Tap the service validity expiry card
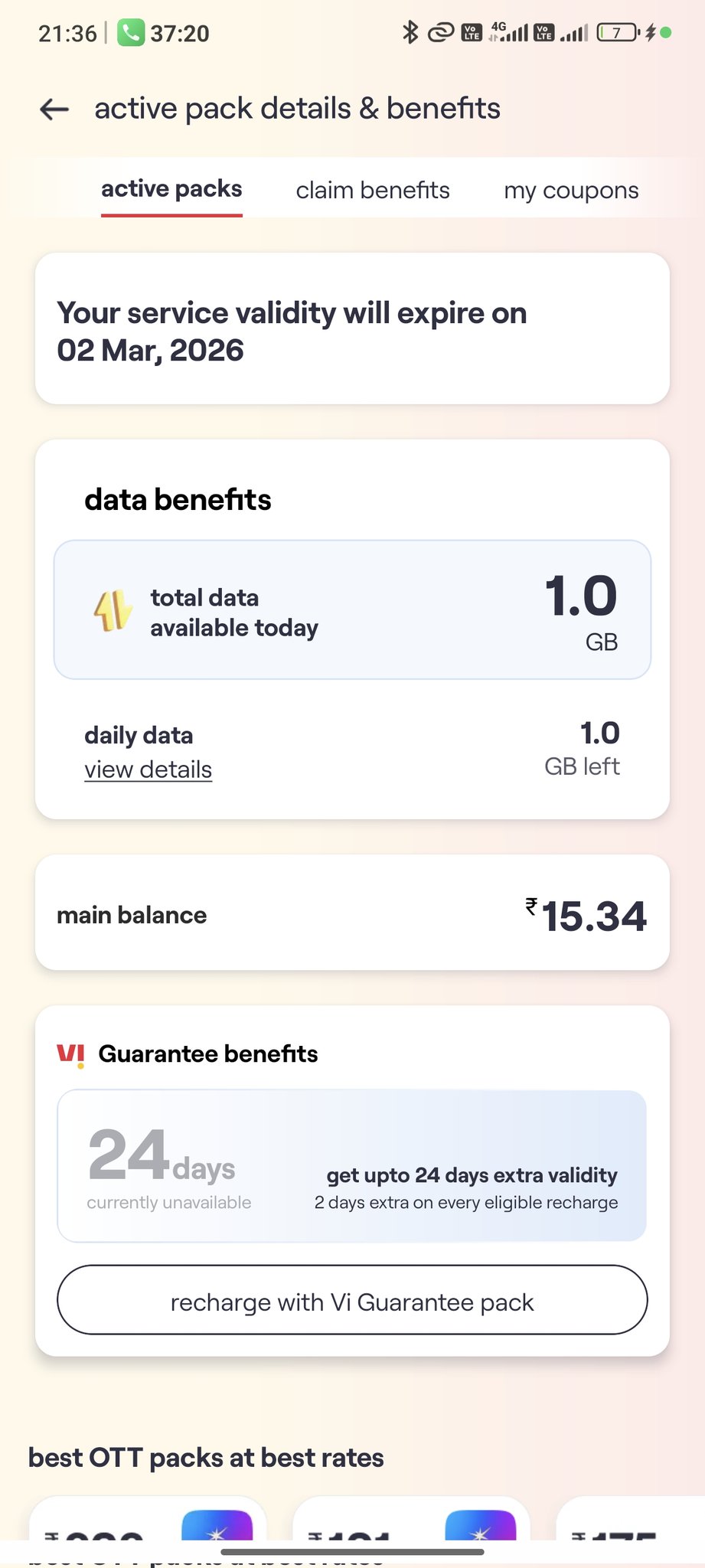This screenshot has height=1568, width=705. [x=352, y=328]
